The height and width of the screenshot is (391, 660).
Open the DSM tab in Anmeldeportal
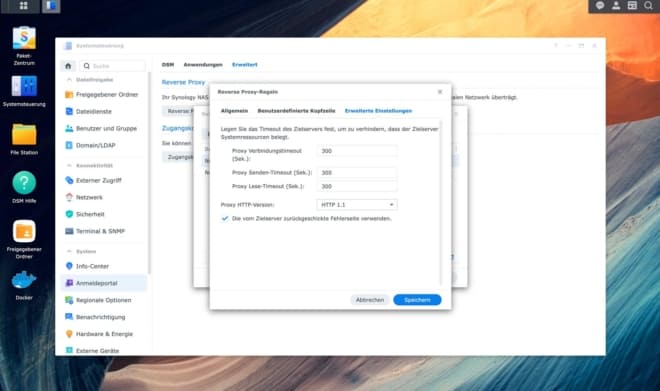[x=168, y=64]
